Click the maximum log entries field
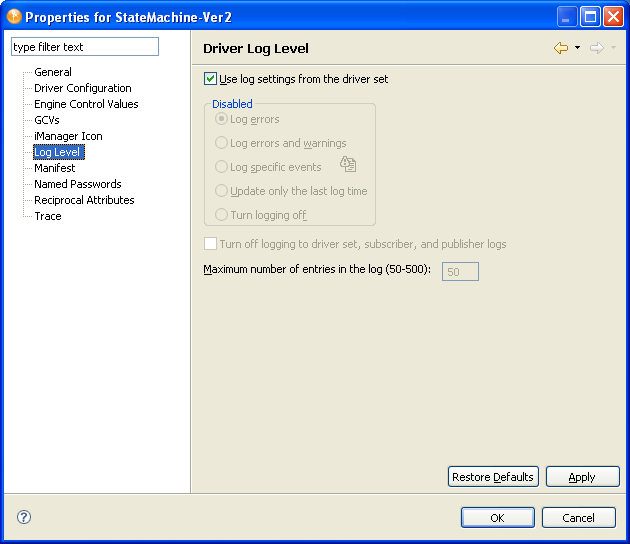The image size is (630, 544). click(460, 272)
